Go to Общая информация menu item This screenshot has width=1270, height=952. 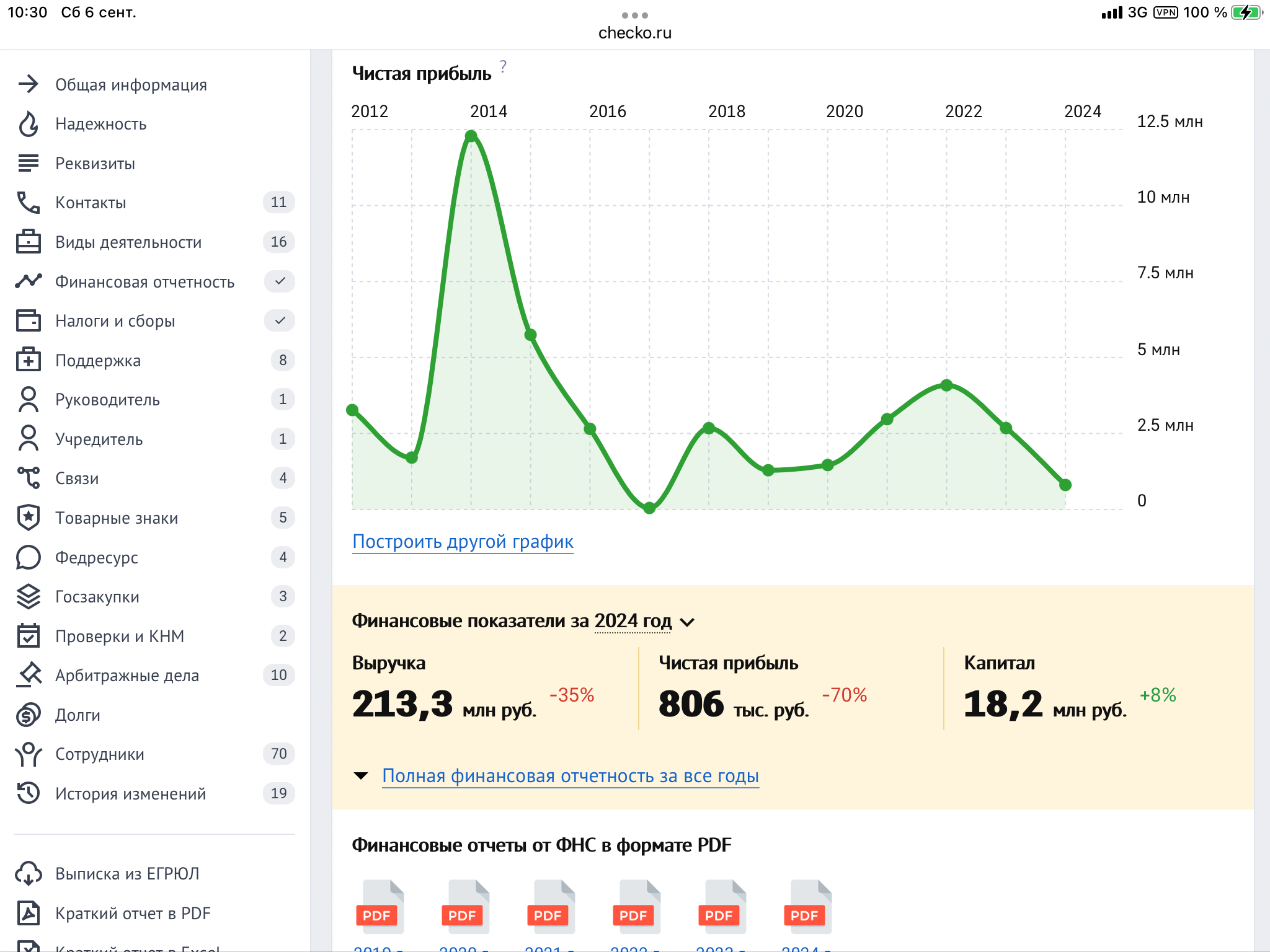(131, 85)
